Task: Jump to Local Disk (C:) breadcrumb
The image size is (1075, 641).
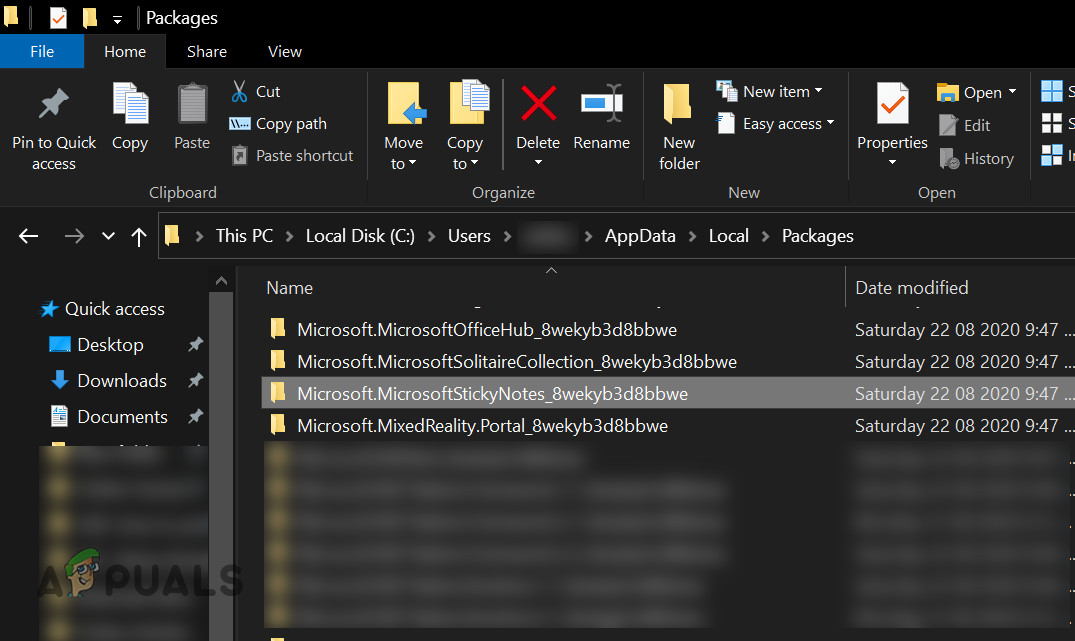Action: click(360, 236)
